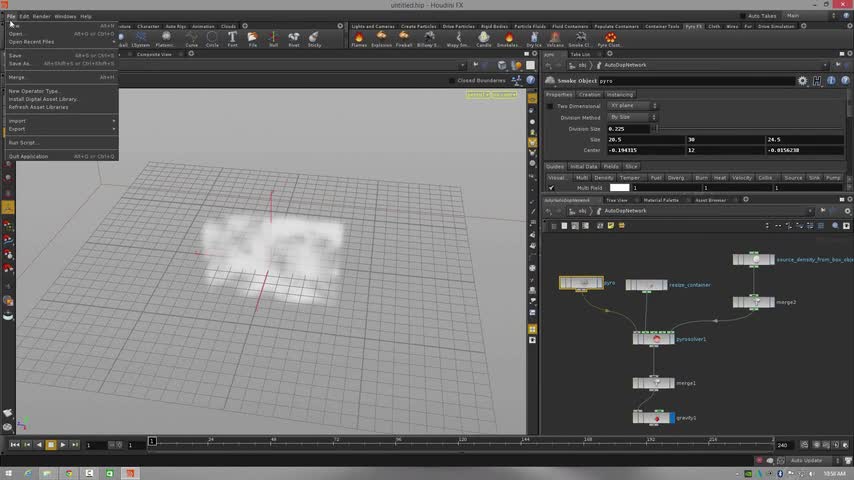The width and height of the screenshot is (854, 480).
Task: Select the Sticky shelf tool
Action: 314,39
